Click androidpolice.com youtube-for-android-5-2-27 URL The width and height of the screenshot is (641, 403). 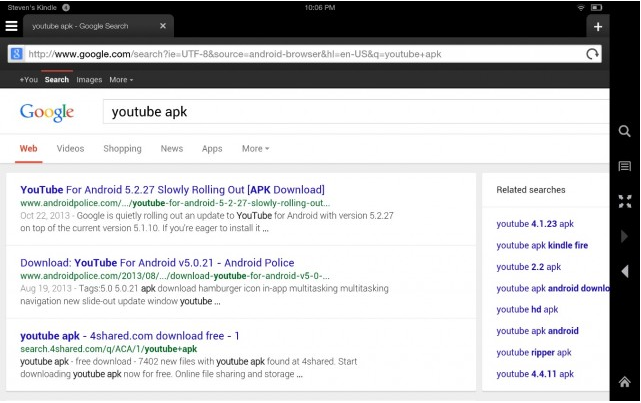point(175,203)
